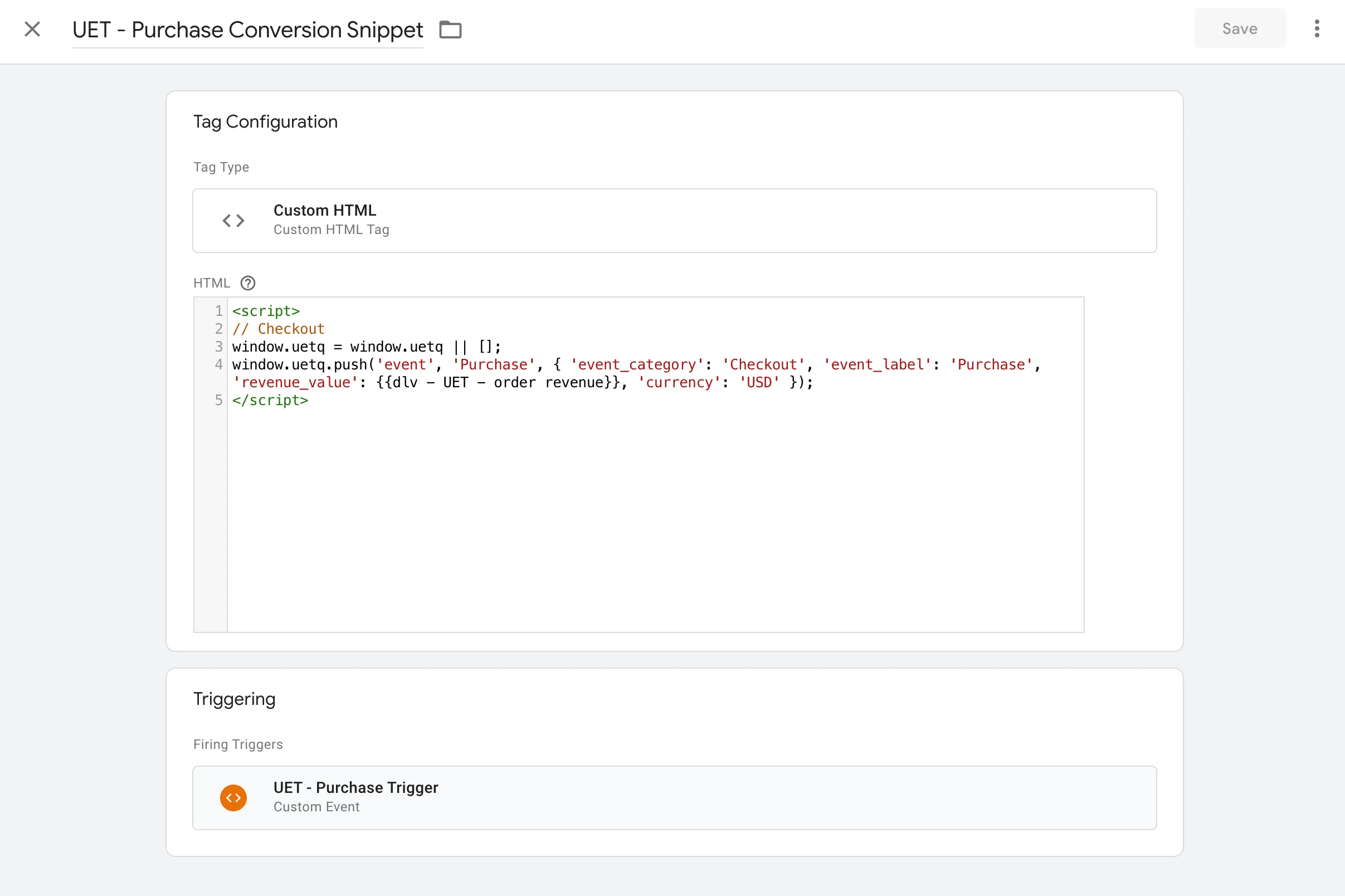Click the Save button
The image size is (1345, 896).
tap(1239, 28)
